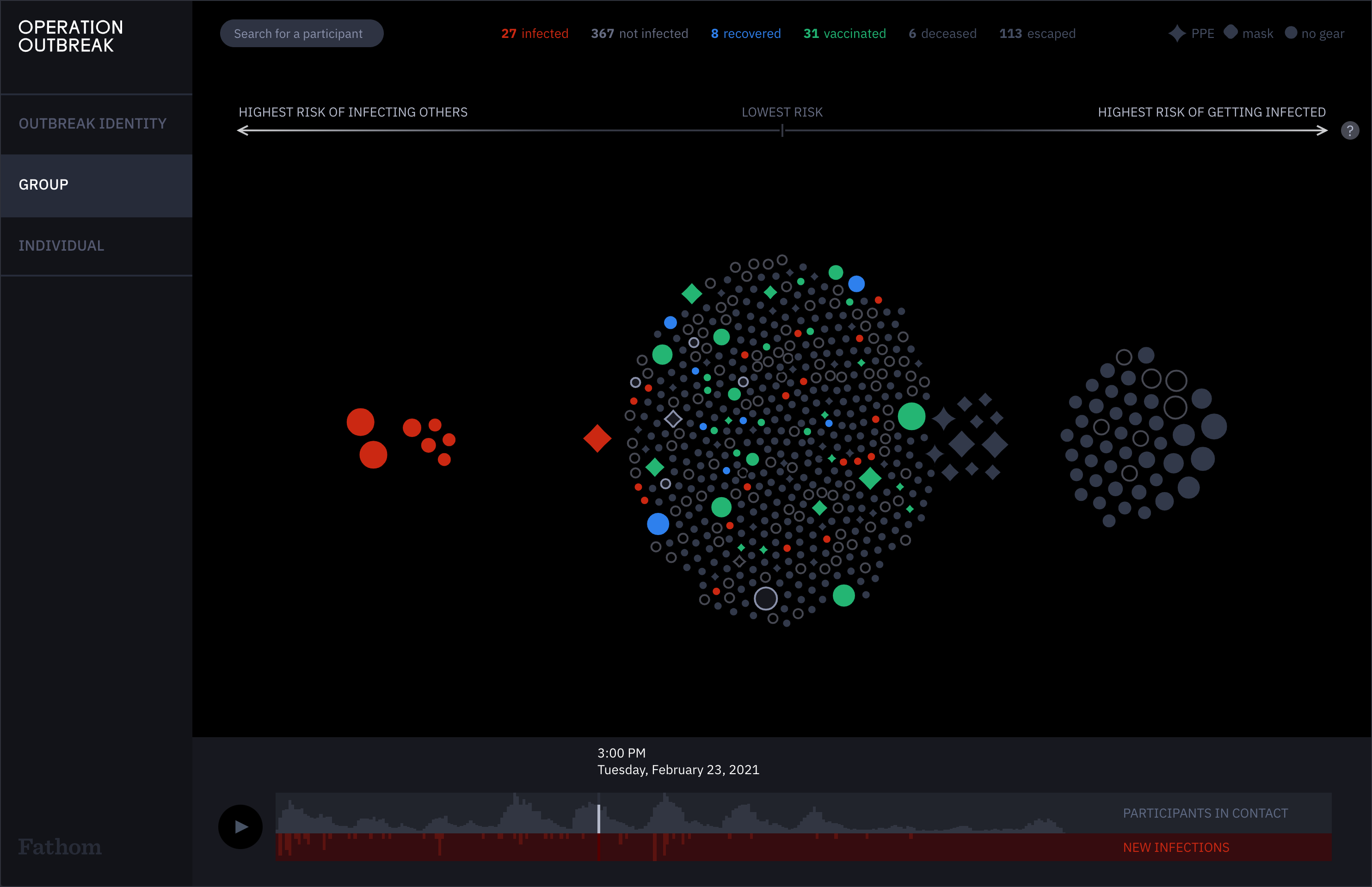Image resolution: width=1372 pixels, height=887 pixels.
Task: Click the timeline current-time marker
Action: click(x=599, y=819)
